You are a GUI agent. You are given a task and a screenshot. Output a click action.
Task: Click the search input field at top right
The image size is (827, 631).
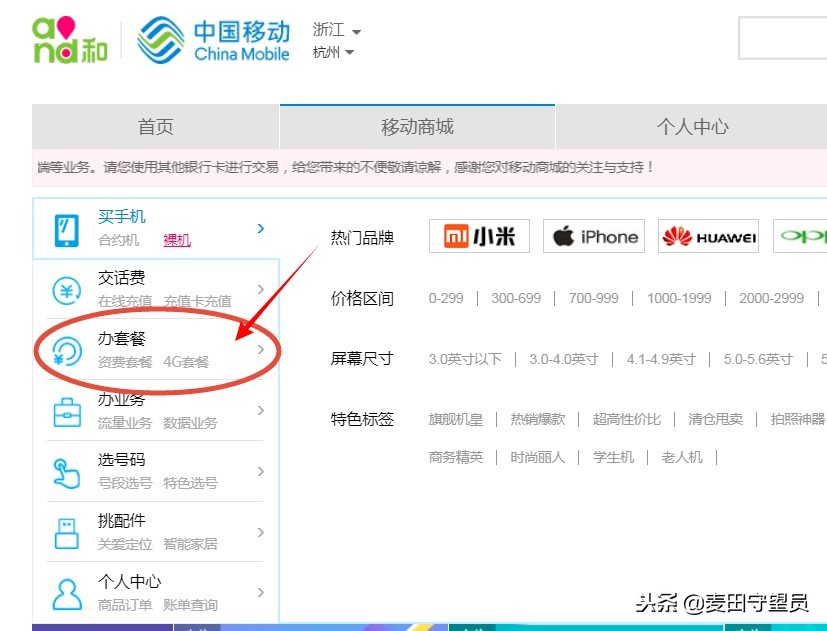tap(783, 38)
